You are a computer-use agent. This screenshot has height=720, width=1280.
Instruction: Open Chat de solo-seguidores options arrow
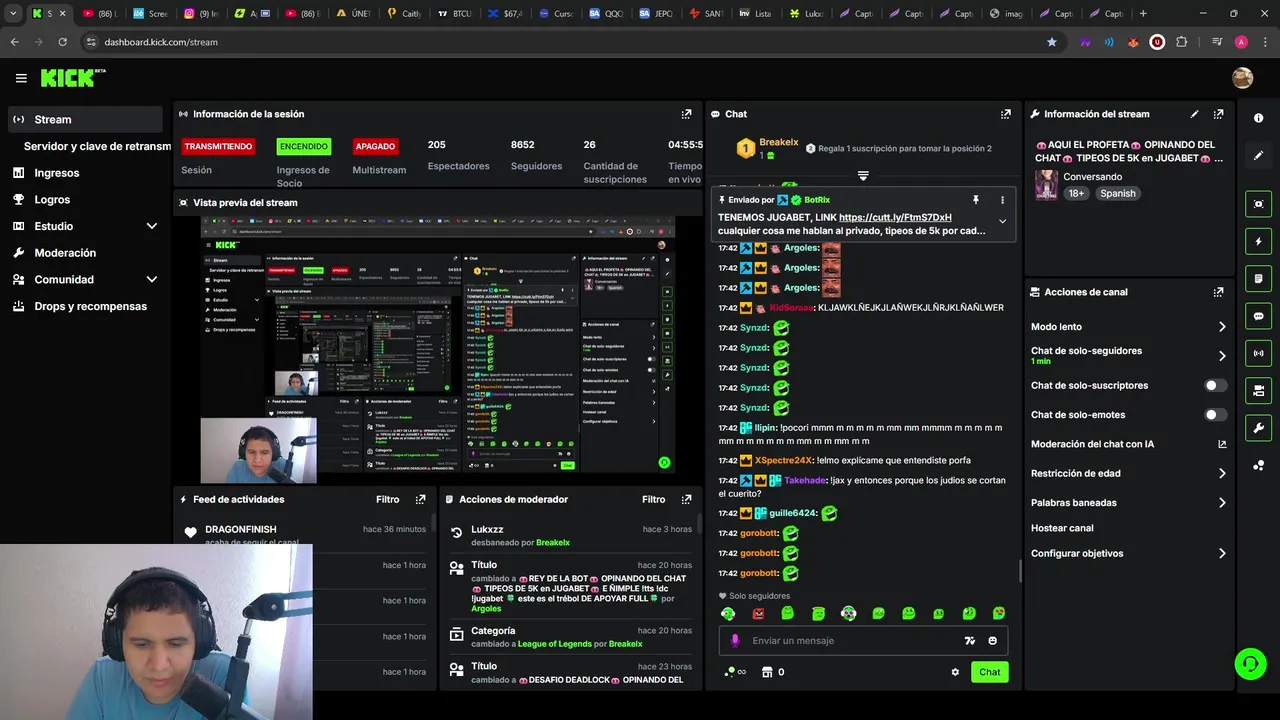[1222, 356]
